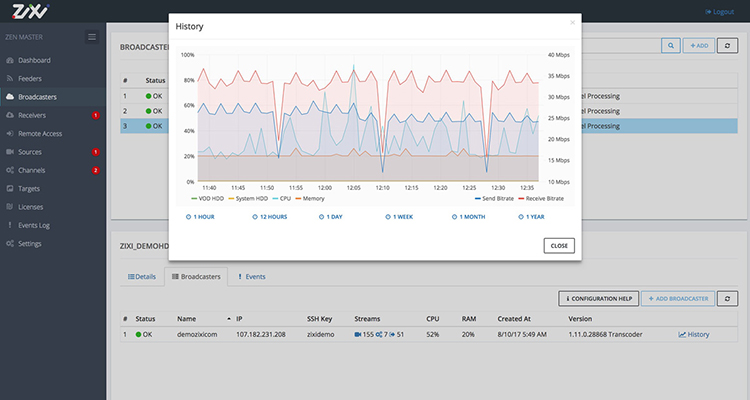Switch to the Events tab
The image size is (750, 400).
pos(252,277)
